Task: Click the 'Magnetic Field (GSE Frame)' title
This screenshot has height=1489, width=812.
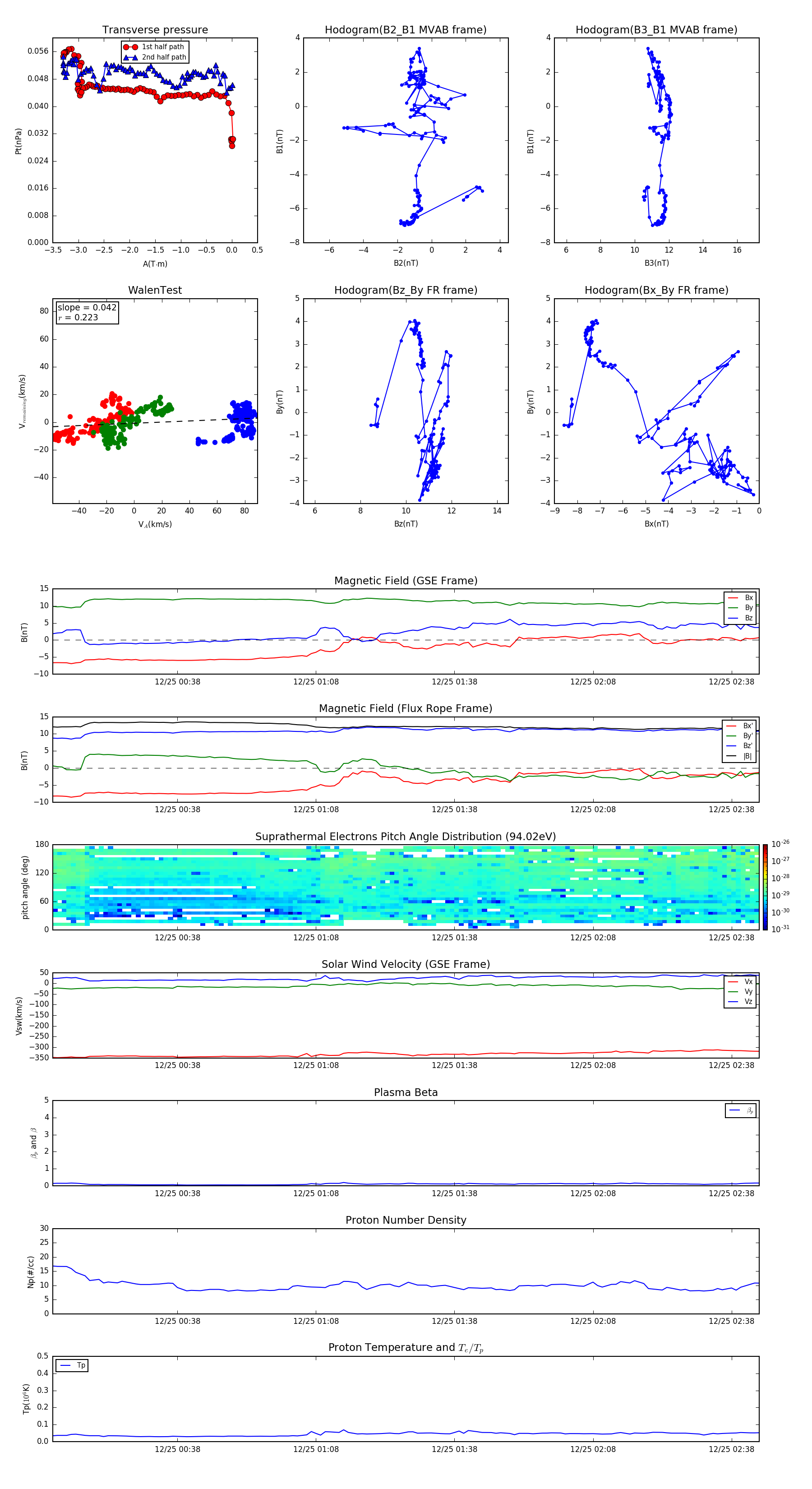Action: tap(406, 581)
